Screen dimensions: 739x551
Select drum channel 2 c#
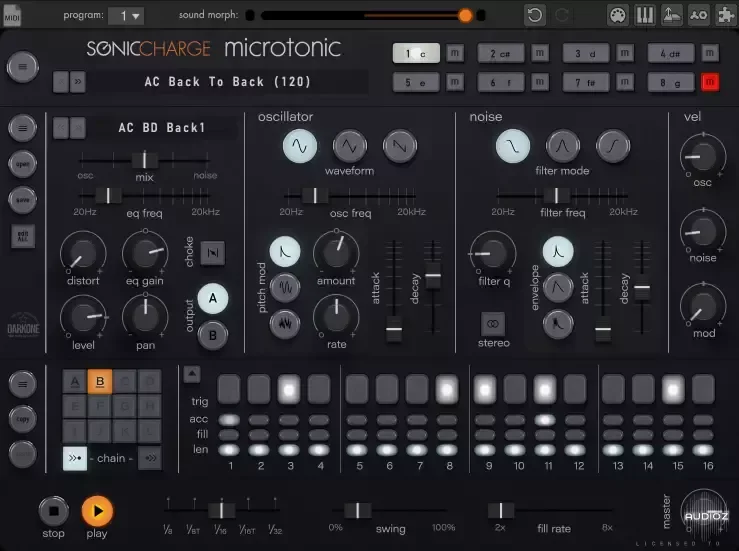[501, 53]
